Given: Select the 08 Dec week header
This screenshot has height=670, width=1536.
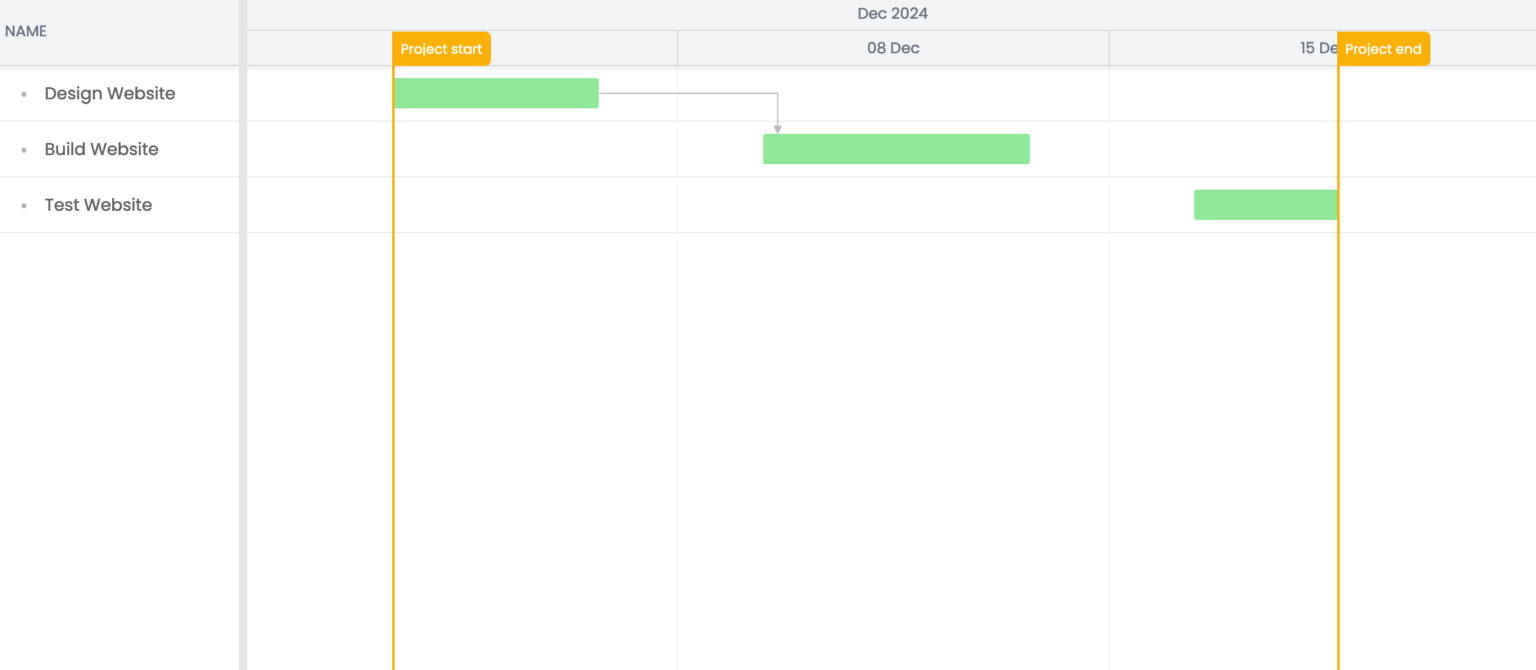Looking at the screenshot, I should point(893,47).
